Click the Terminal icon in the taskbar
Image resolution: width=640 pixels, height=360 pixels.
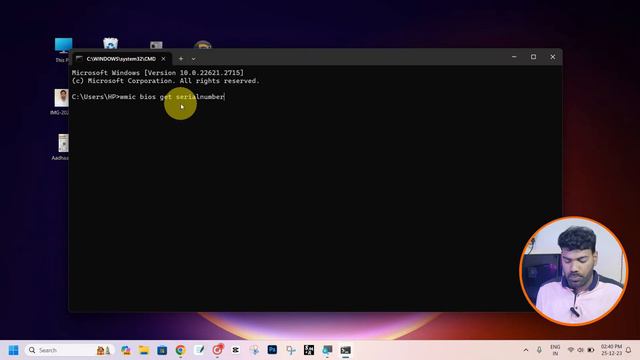click(346, 350)
